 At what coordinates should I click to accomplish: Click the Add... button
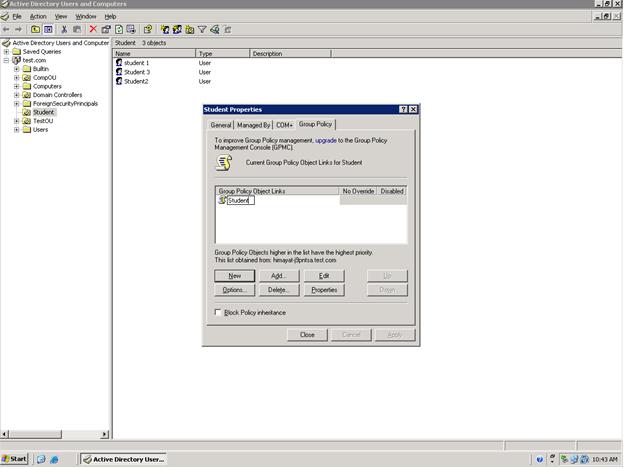coord(279,276)
